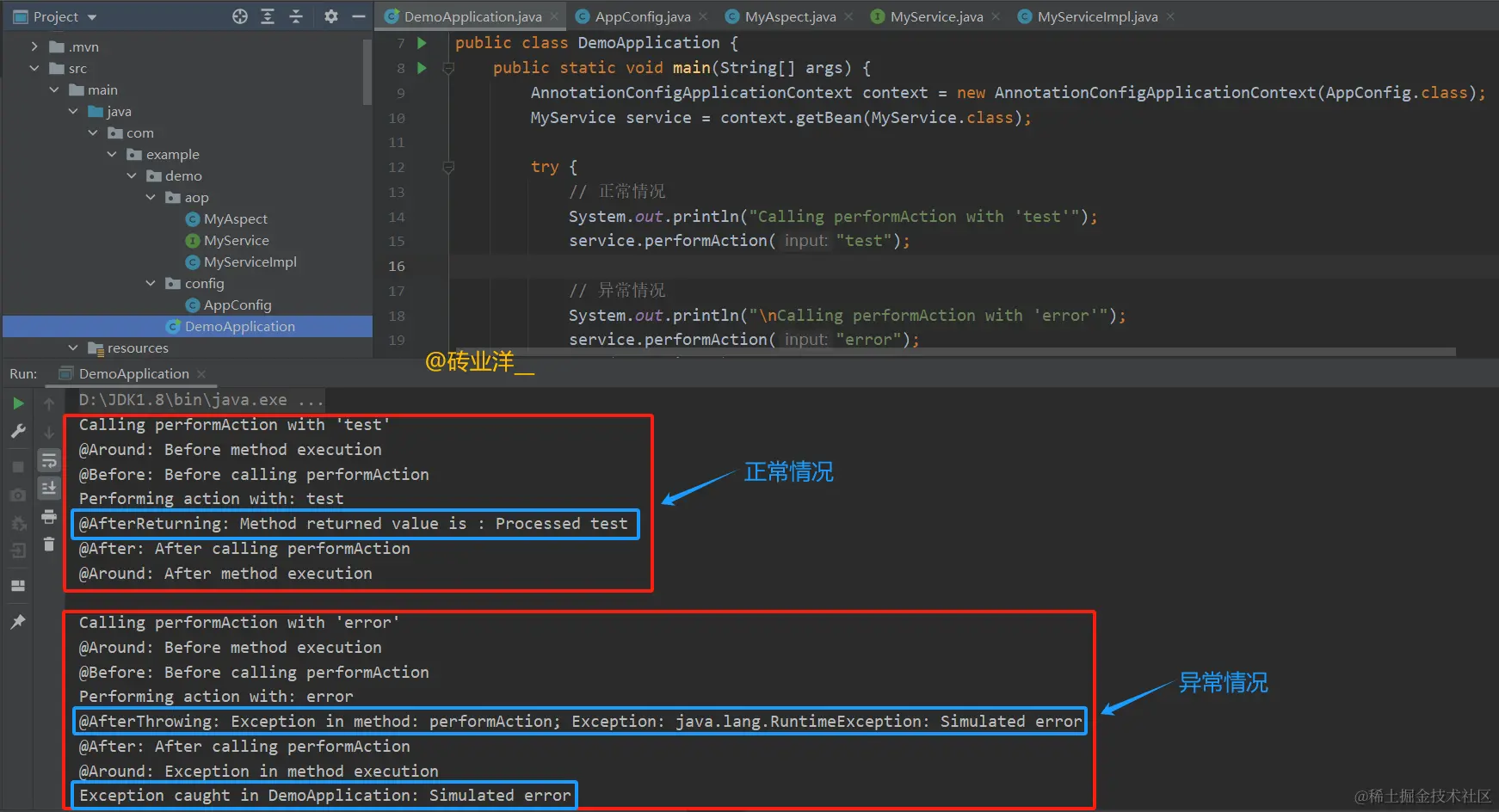
Task: Collapse the main method fold marker
Action: (x=448, y=68)
